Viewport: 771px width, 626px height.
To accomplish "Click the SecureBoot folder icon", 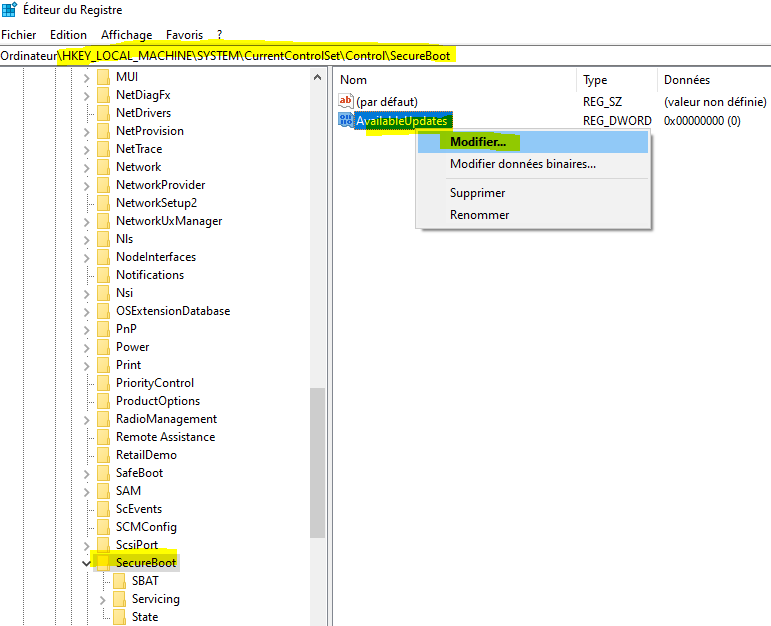I will [x=103, y=563].
